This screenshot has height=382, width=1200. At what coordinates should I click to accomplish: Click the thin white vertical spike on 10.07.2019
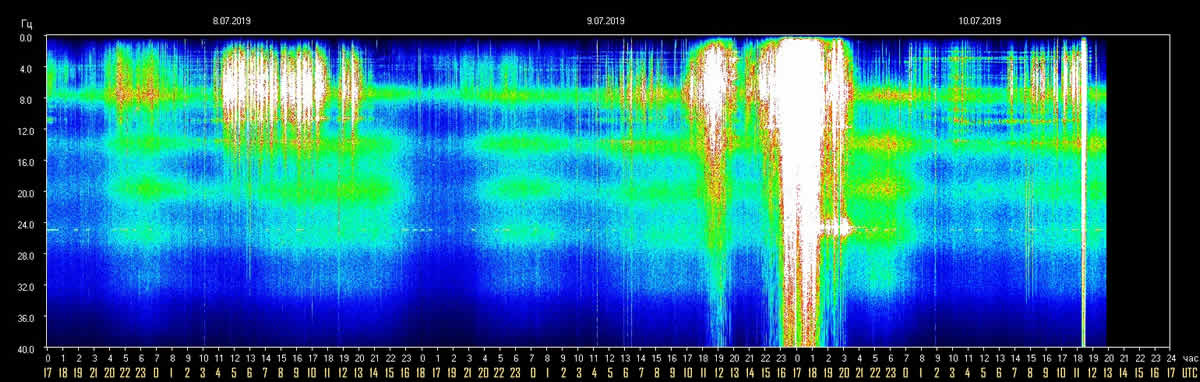1084,190
